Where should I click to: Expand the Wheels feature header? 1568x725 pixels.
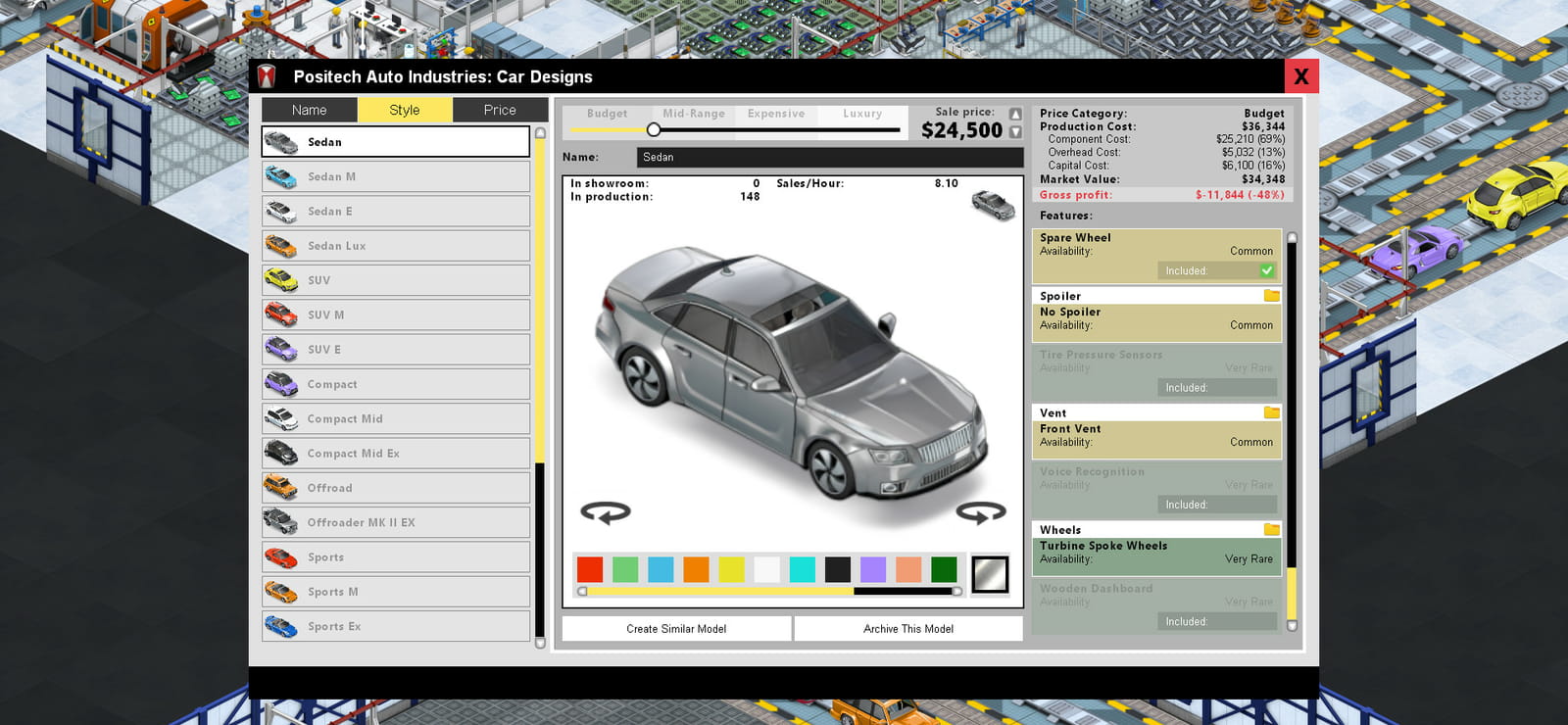point(1156,529)
